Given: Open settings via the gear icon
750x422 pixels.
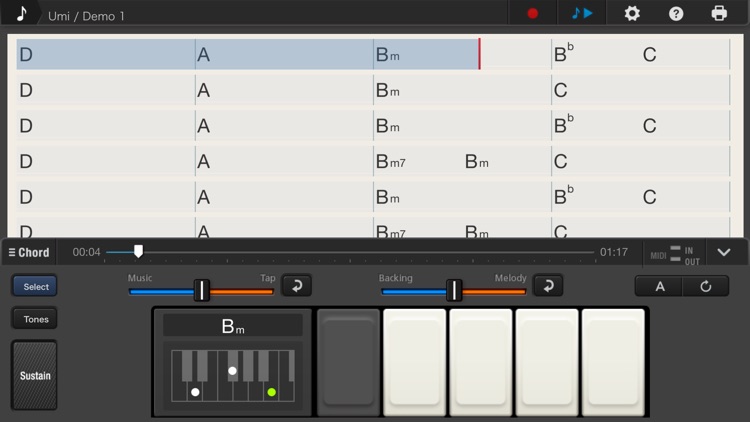Looking at the screenshot, I should 632,13.
